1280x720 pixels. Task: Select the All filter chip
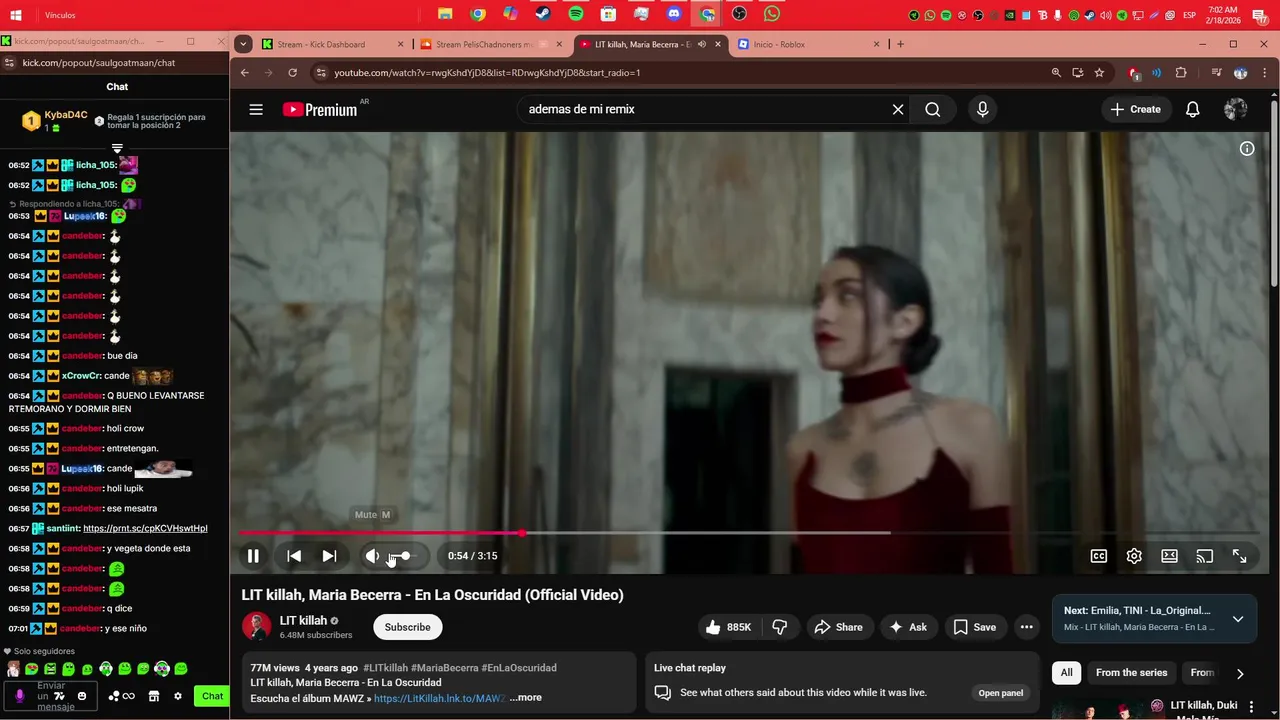[1067, 673]
